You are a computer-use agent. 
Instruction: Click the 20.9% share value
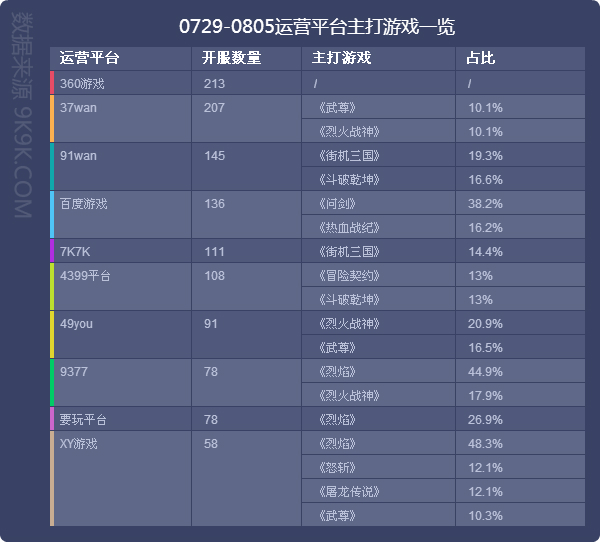tap(485, 324)
